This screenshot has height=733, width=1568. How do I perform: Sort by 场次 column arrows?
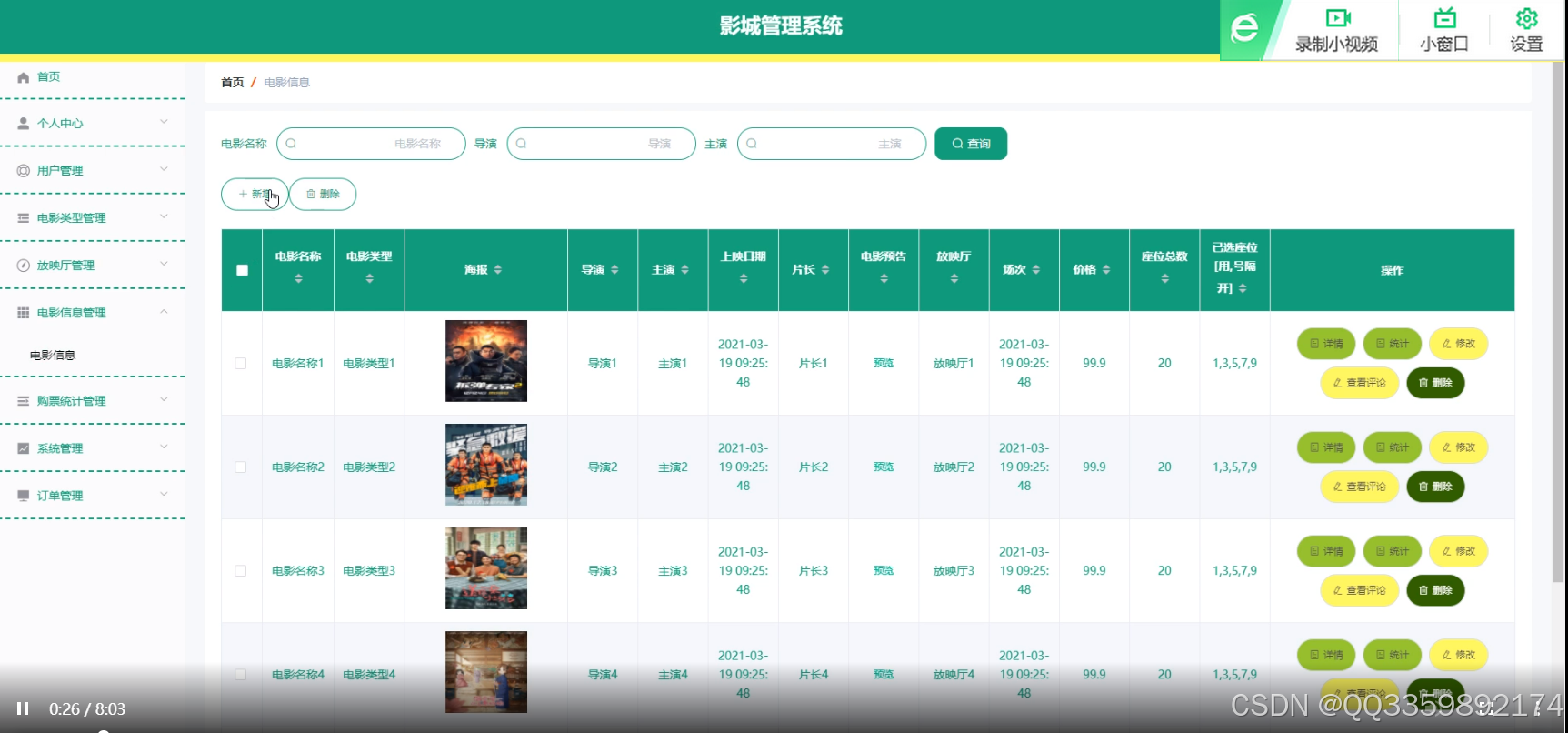pos(1035,270)
